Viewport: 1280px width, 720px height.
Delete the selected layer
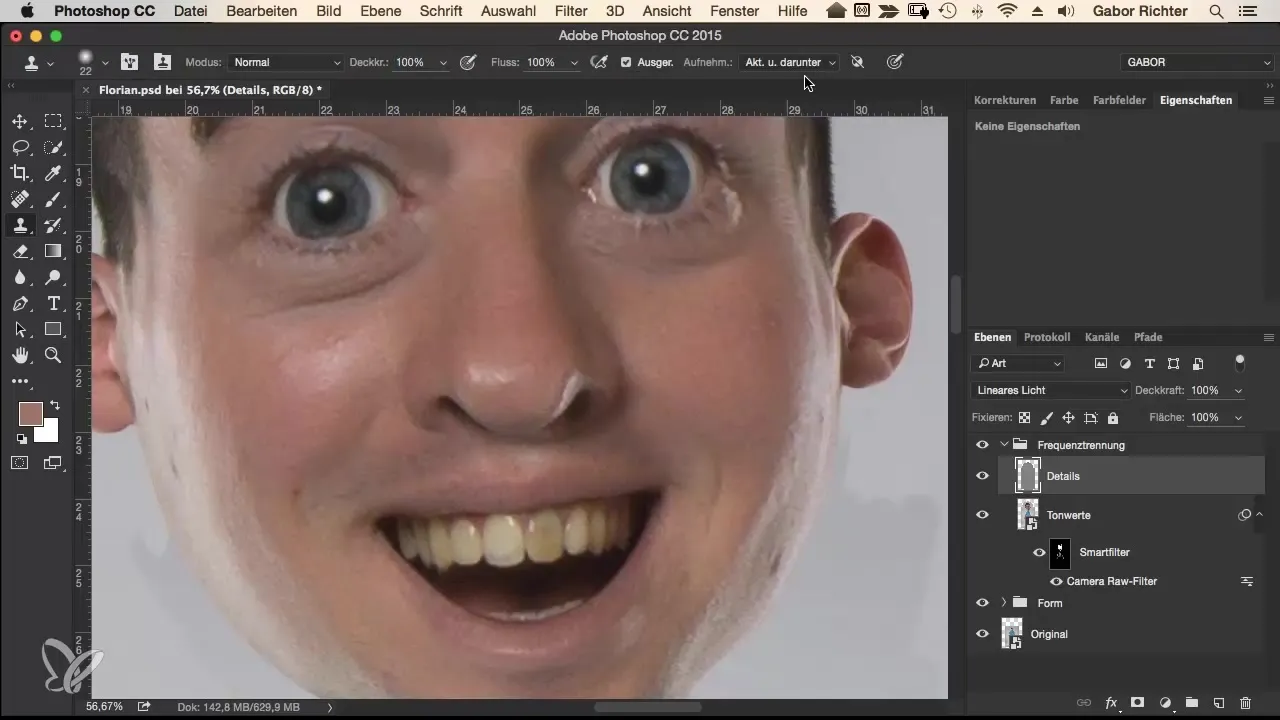(x=1245, y=703)
